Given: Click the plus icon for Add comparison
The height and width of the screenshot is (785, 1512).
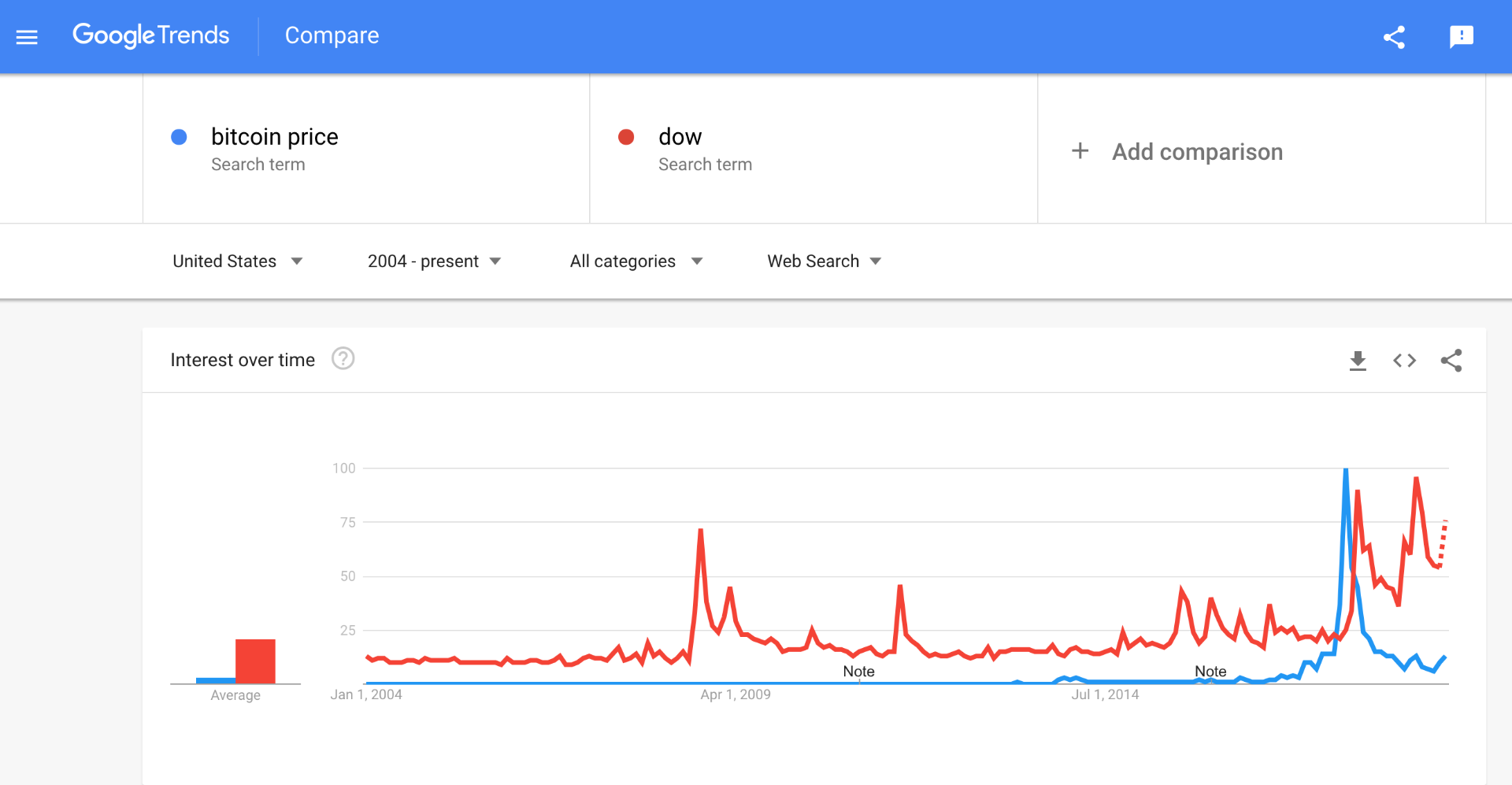Looking at the screenshot, I should tap(1080, 151).
